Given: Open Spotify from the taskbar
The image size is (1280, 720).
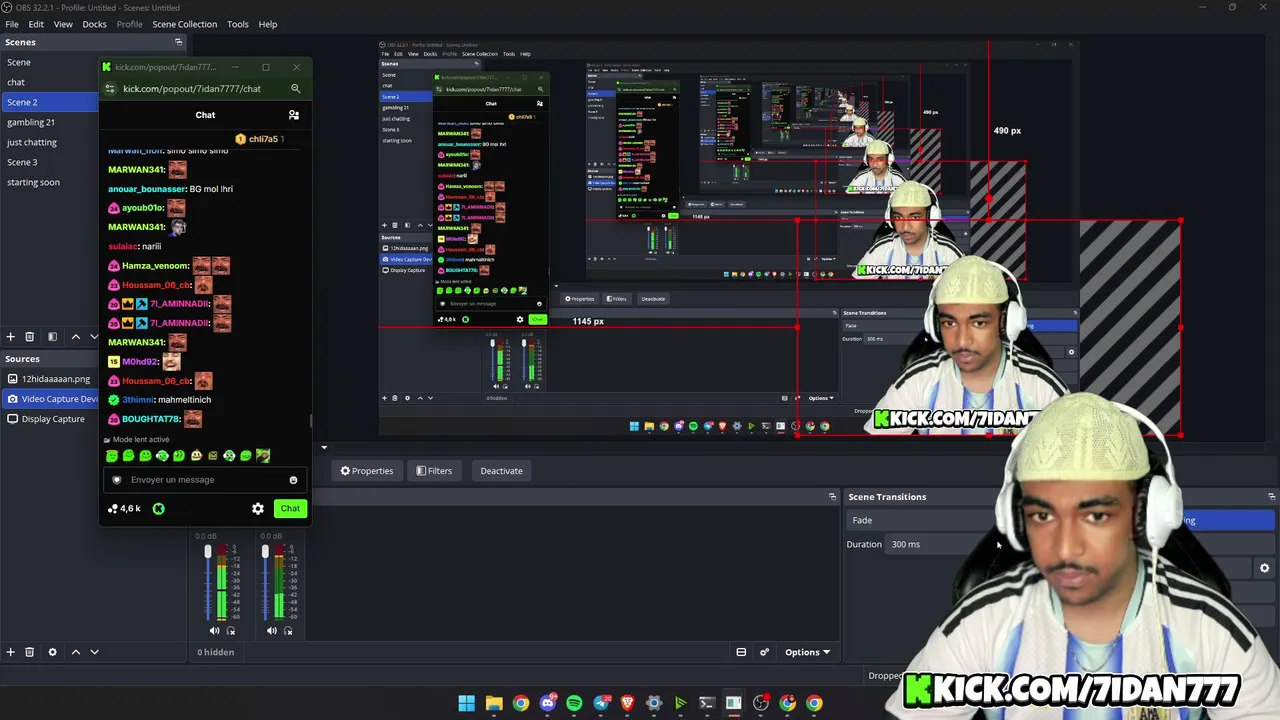Looking at the screenshot, I should point(574,703).
